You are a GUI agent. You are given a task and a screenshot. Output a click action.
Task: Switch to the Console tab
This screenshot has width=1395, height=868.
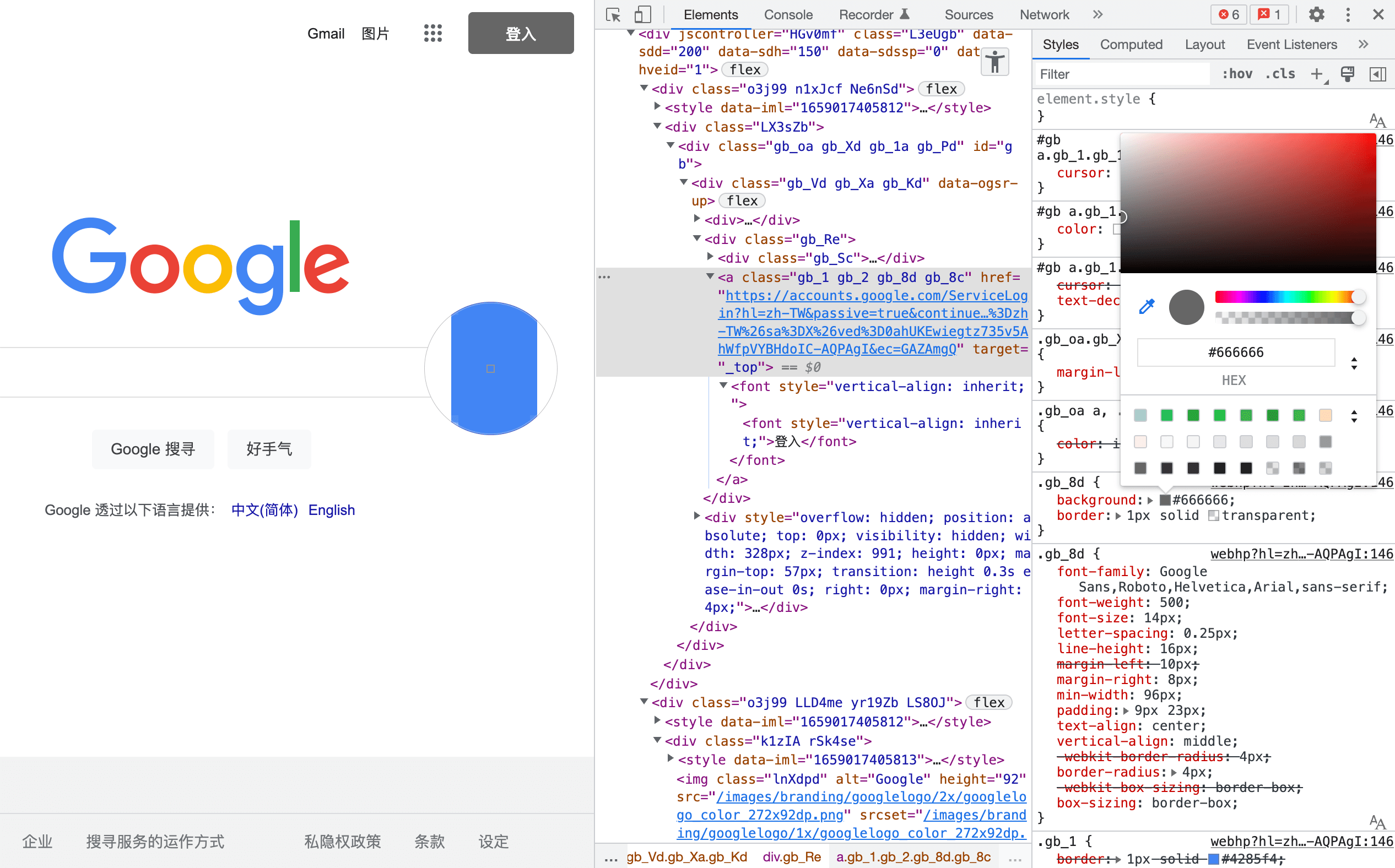tap(788, 15)
